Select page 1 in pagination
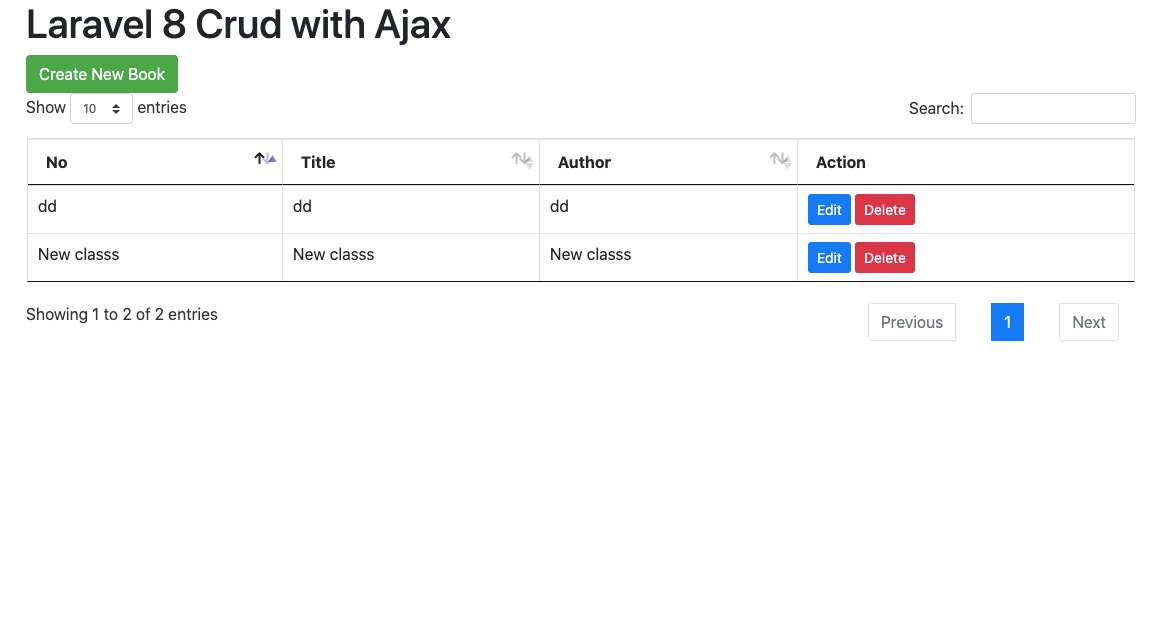 tap(1007, 322)
